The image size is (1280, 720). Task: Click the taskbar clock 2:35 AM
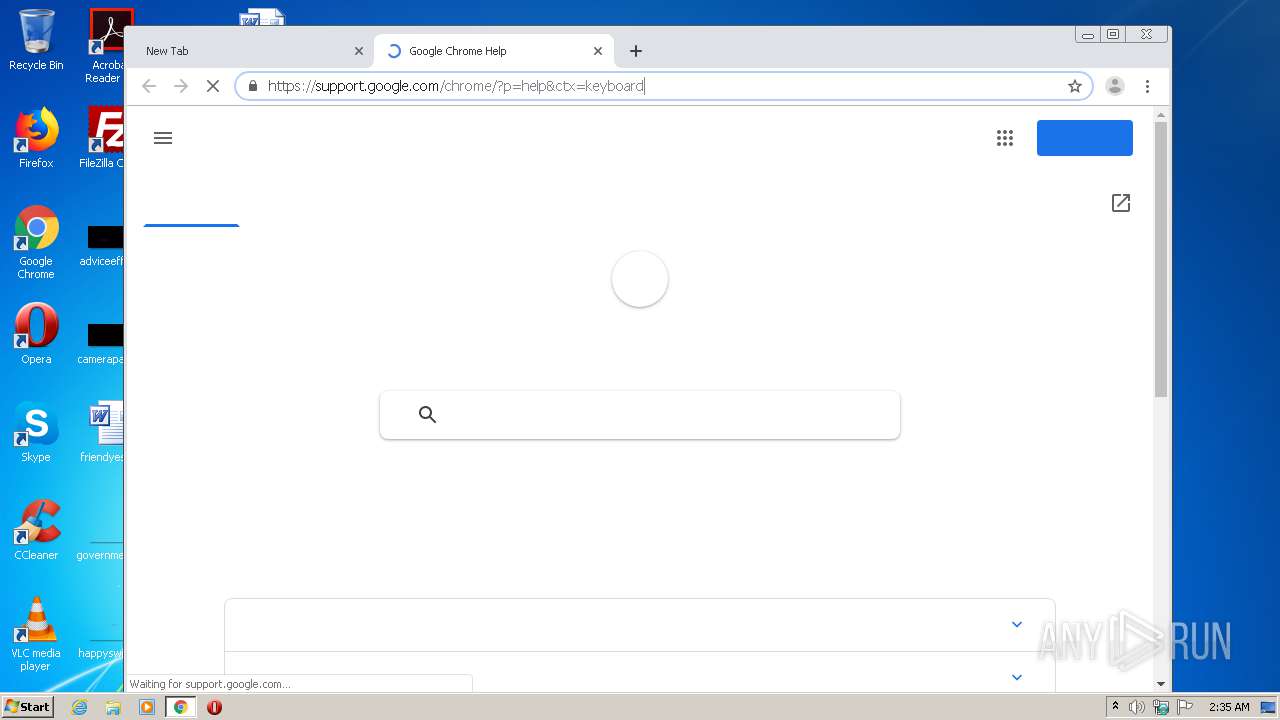click(x=1229, y=707)
